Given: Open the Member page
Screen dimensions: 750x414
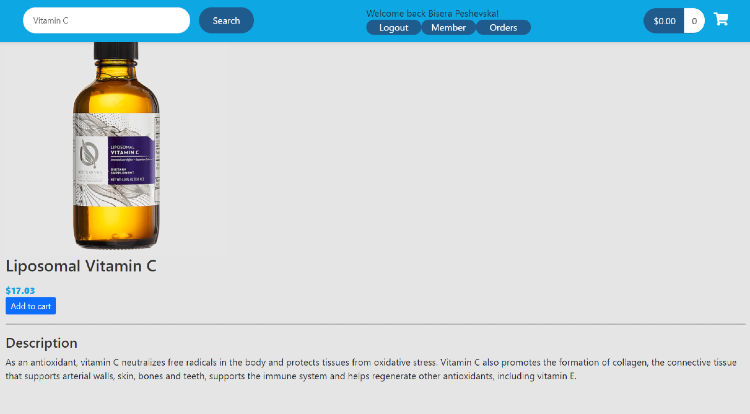Looking at the screenshot, I should point(448,28).
